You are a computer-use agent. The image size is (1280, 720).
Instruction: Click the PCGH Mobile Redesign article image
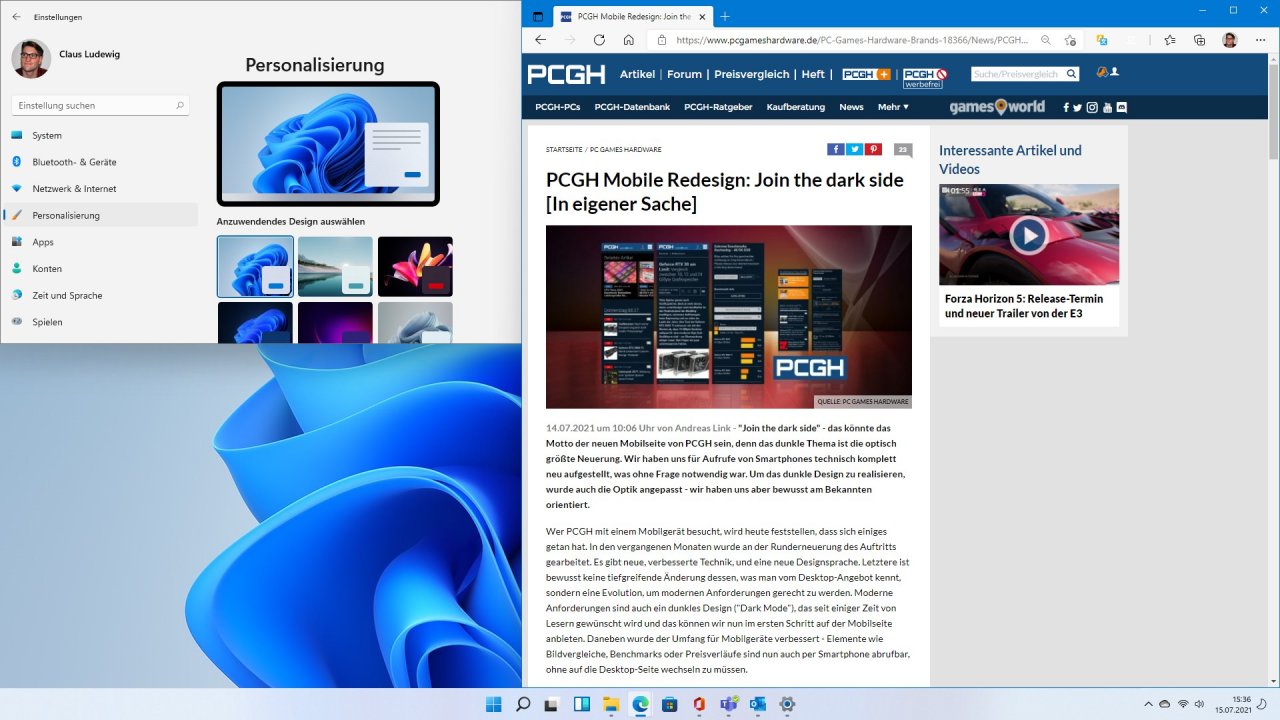729,317
